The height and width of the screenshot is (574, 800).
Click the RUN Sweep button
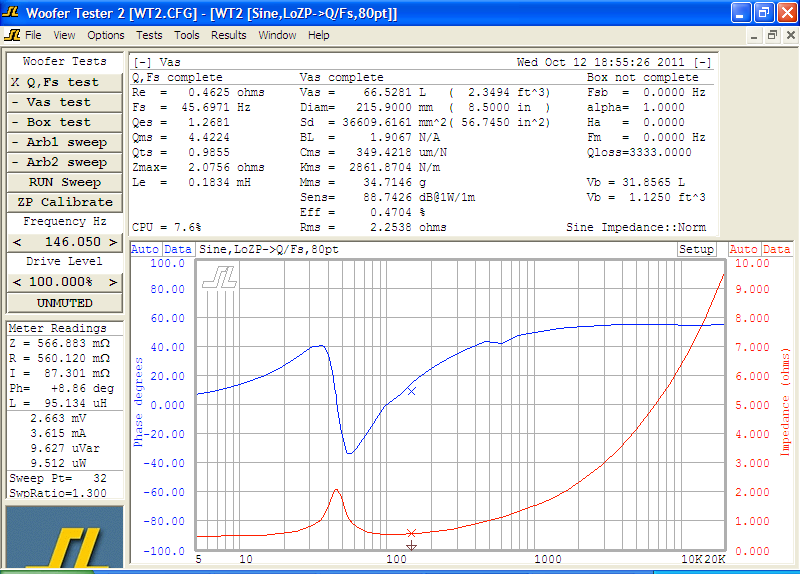pos(64,182)
